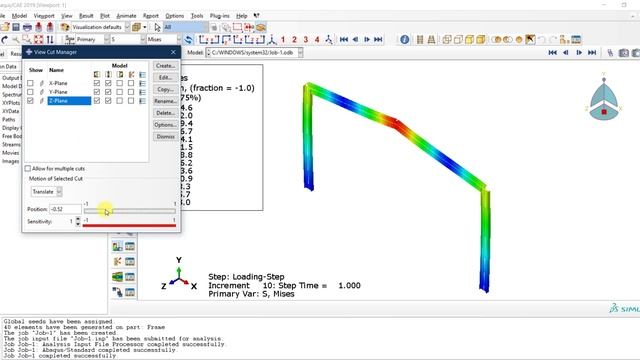640x360 pixels.
Task: Toggle Show checkbox for X-Plane
Action: point(30,83)
